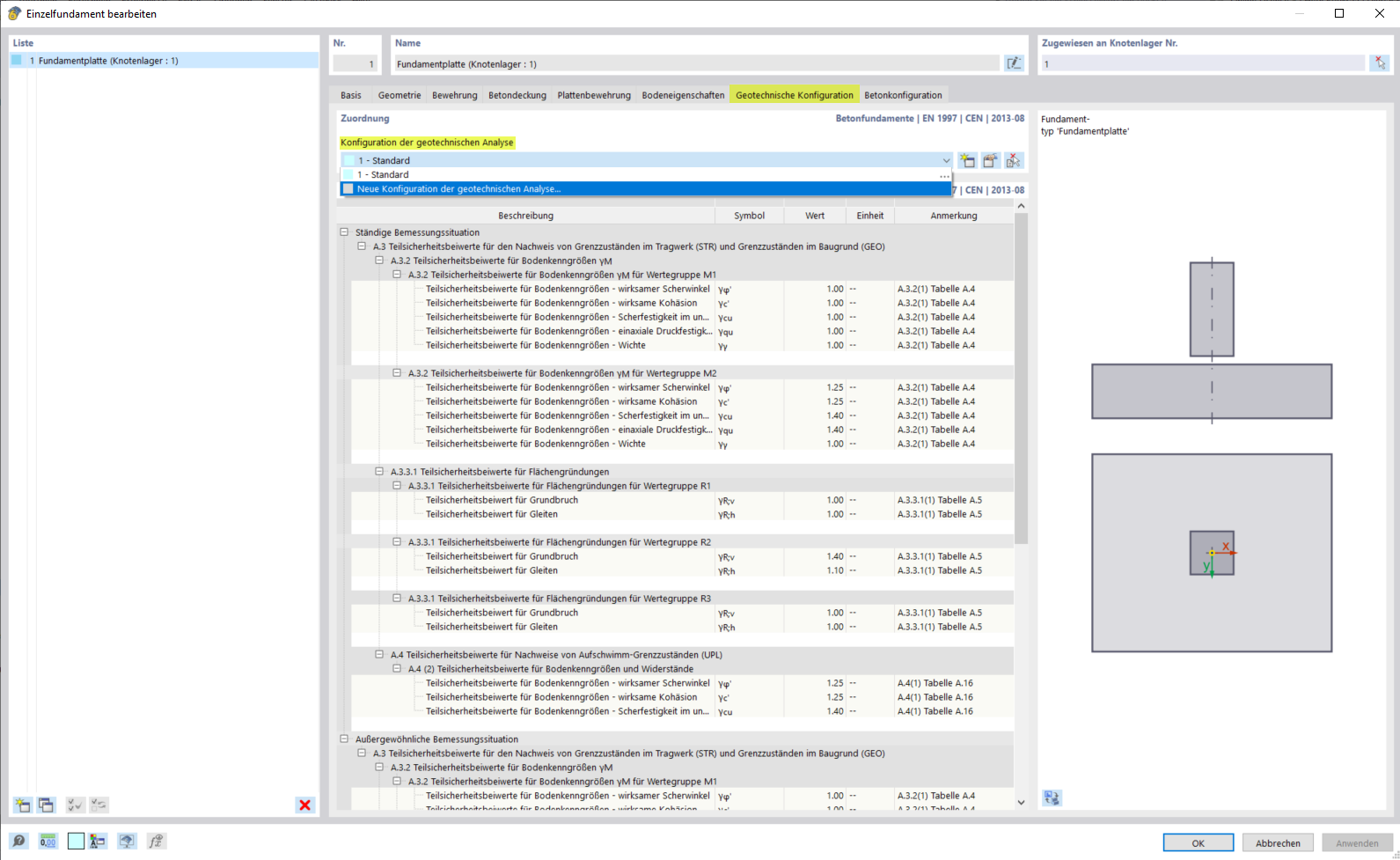Viewport: 1400px width, 860px height.
Task: Edit the geotechnical configuration icon
Action: [990, 160]
